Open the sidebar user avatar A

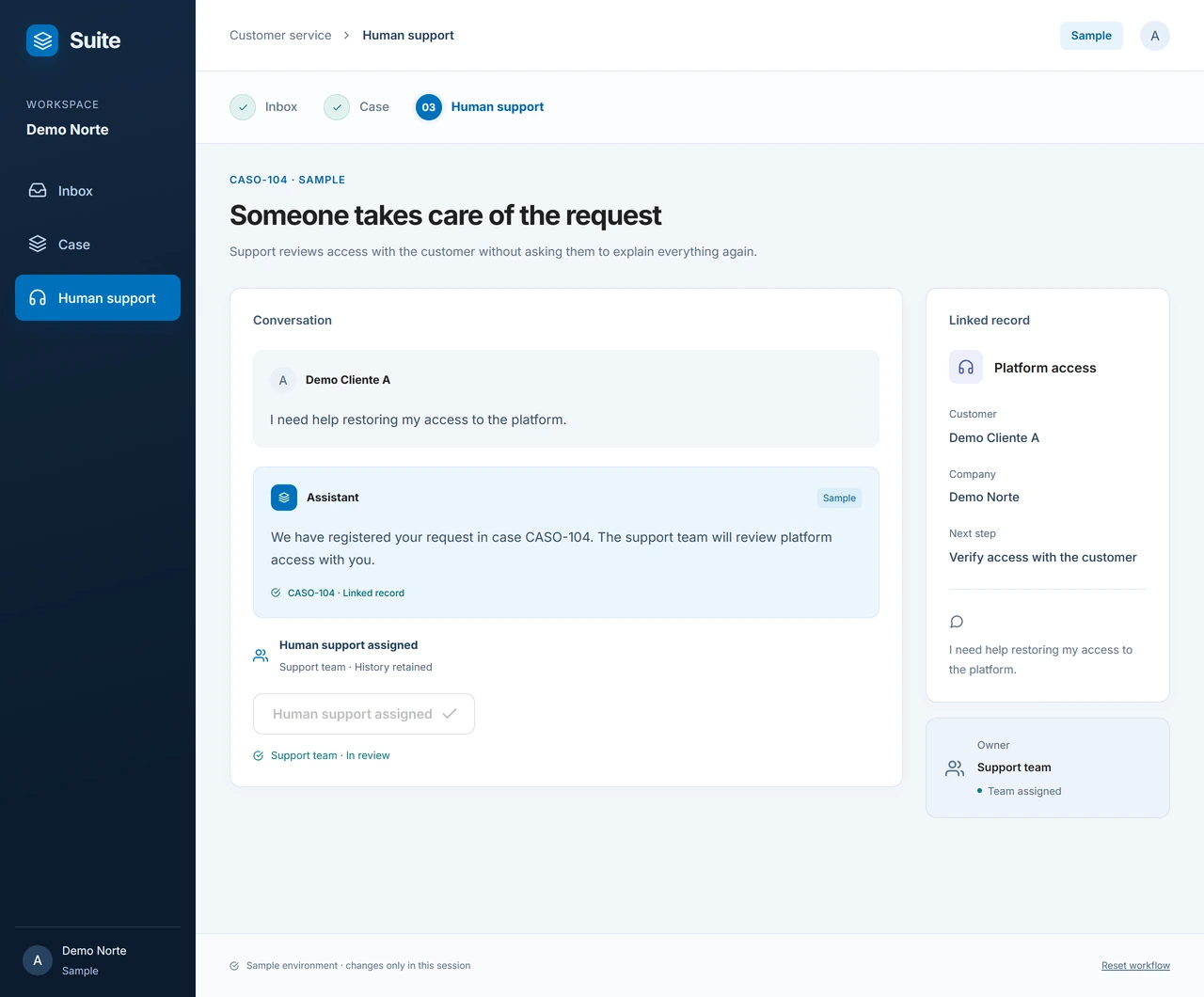click(38, 960)
